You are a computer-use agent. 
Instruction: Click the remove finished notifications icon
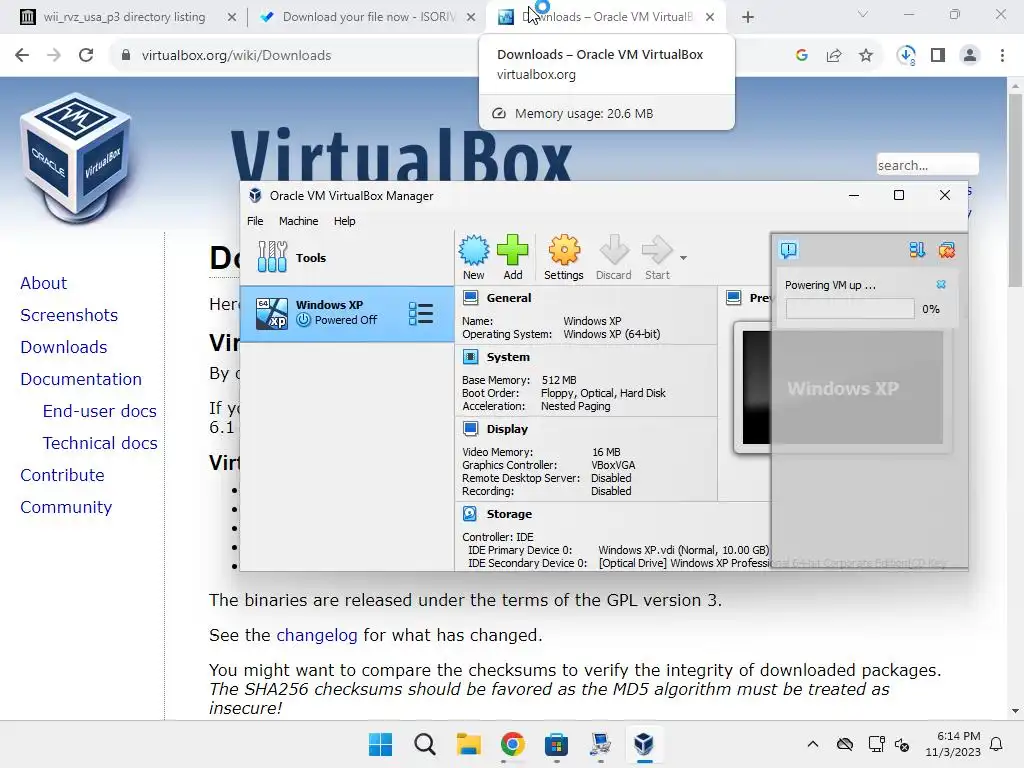coord(946,250)
